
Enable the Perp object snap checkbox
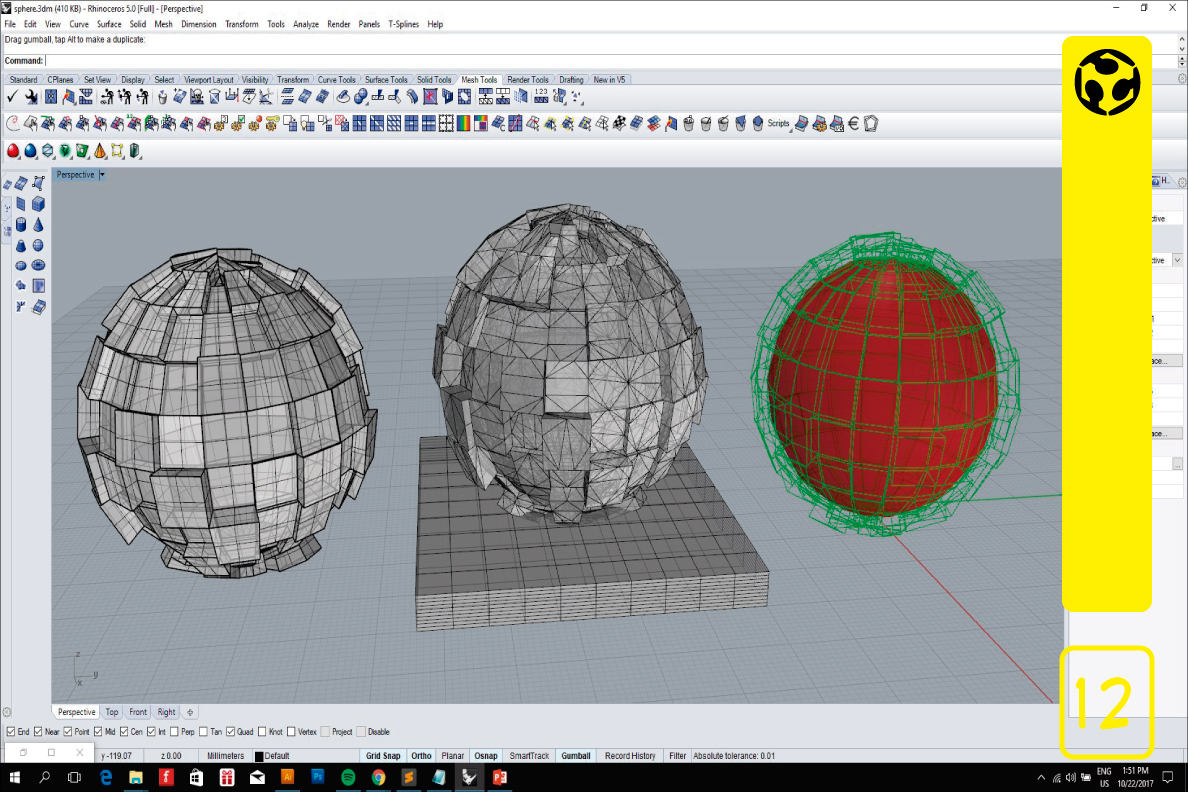click(x=174, y=732)
